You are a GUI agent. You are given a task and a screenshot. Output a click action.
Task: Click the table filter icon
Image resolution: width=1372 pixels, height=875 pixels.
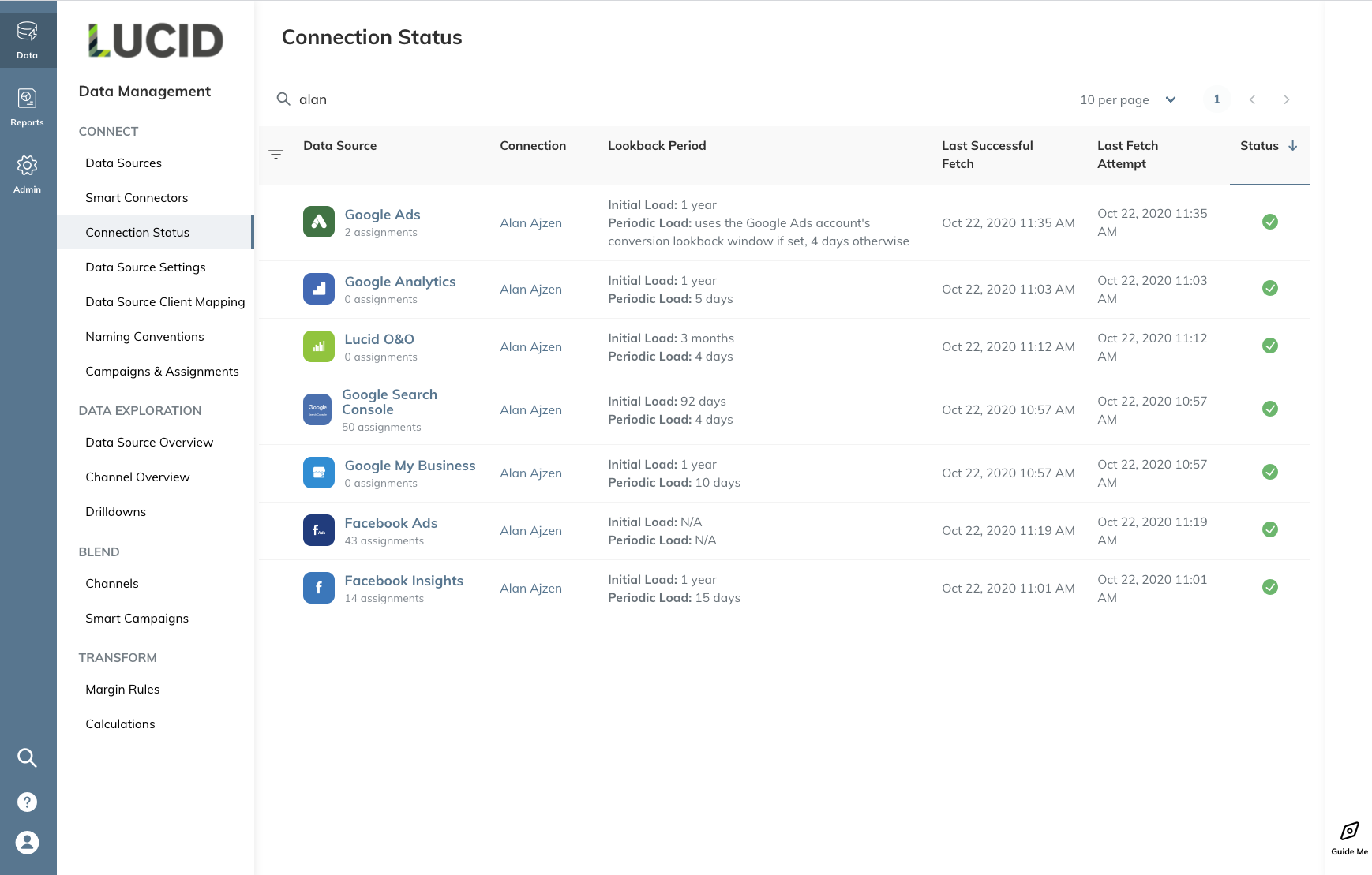coord(276,155)
